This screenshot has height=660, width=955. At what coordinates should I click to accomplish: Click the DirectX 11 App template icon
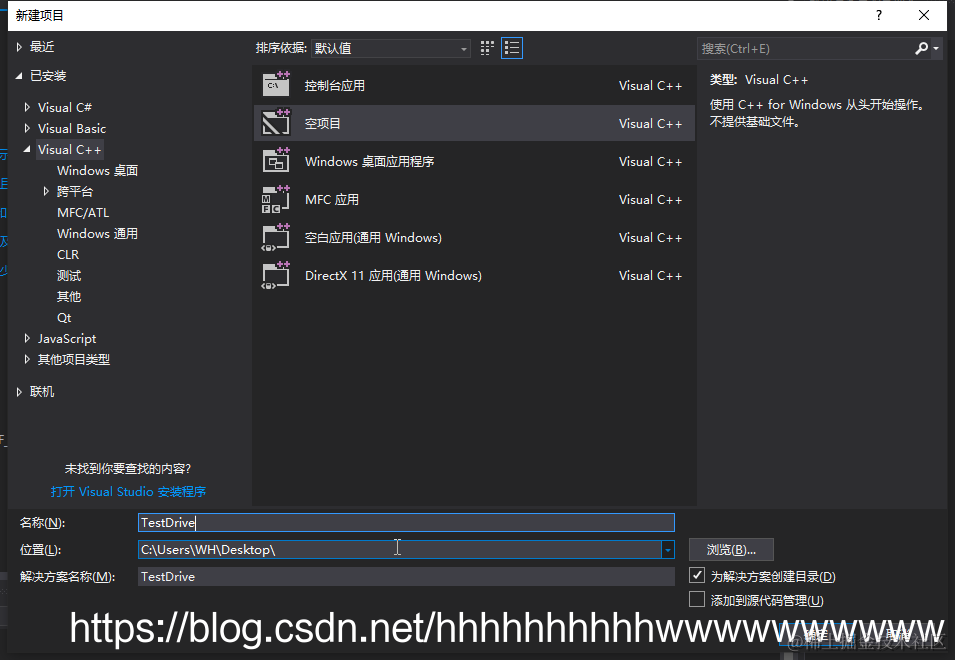pyautogui.click(x=276, y=275)
